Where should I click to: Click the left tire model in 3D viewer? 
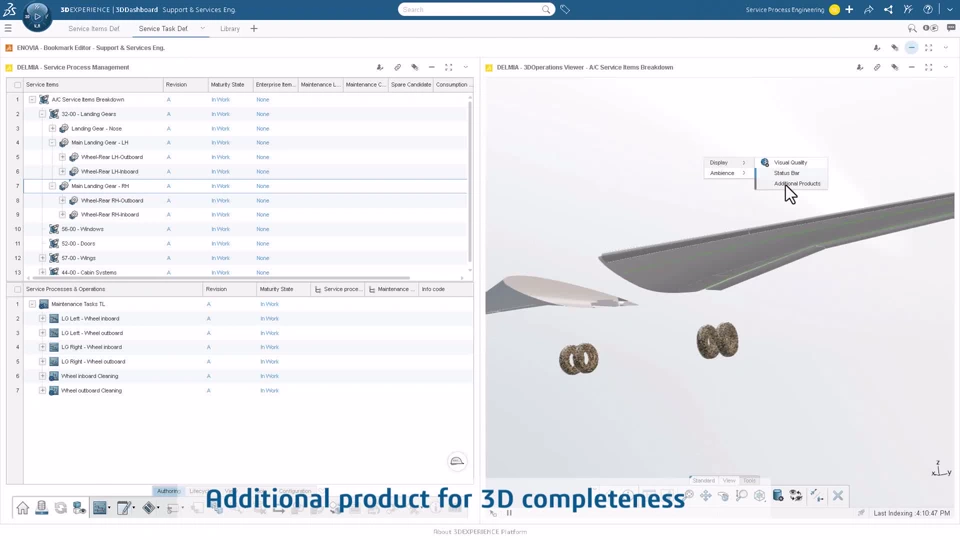coord(579,358)
